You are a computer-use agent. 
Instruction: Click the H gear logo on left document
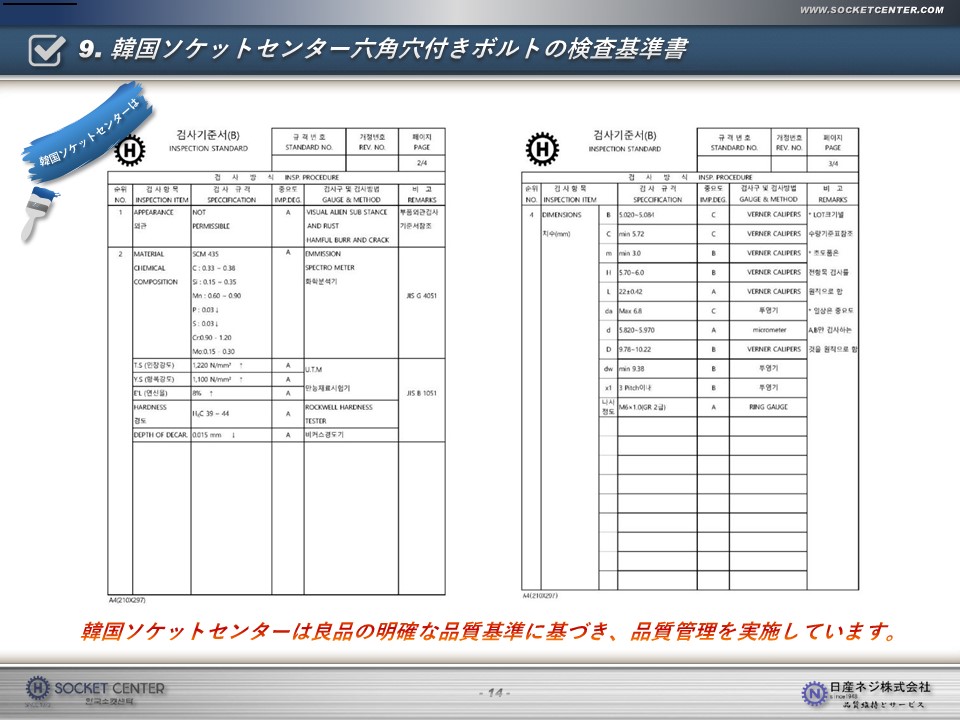coord(131,151)
